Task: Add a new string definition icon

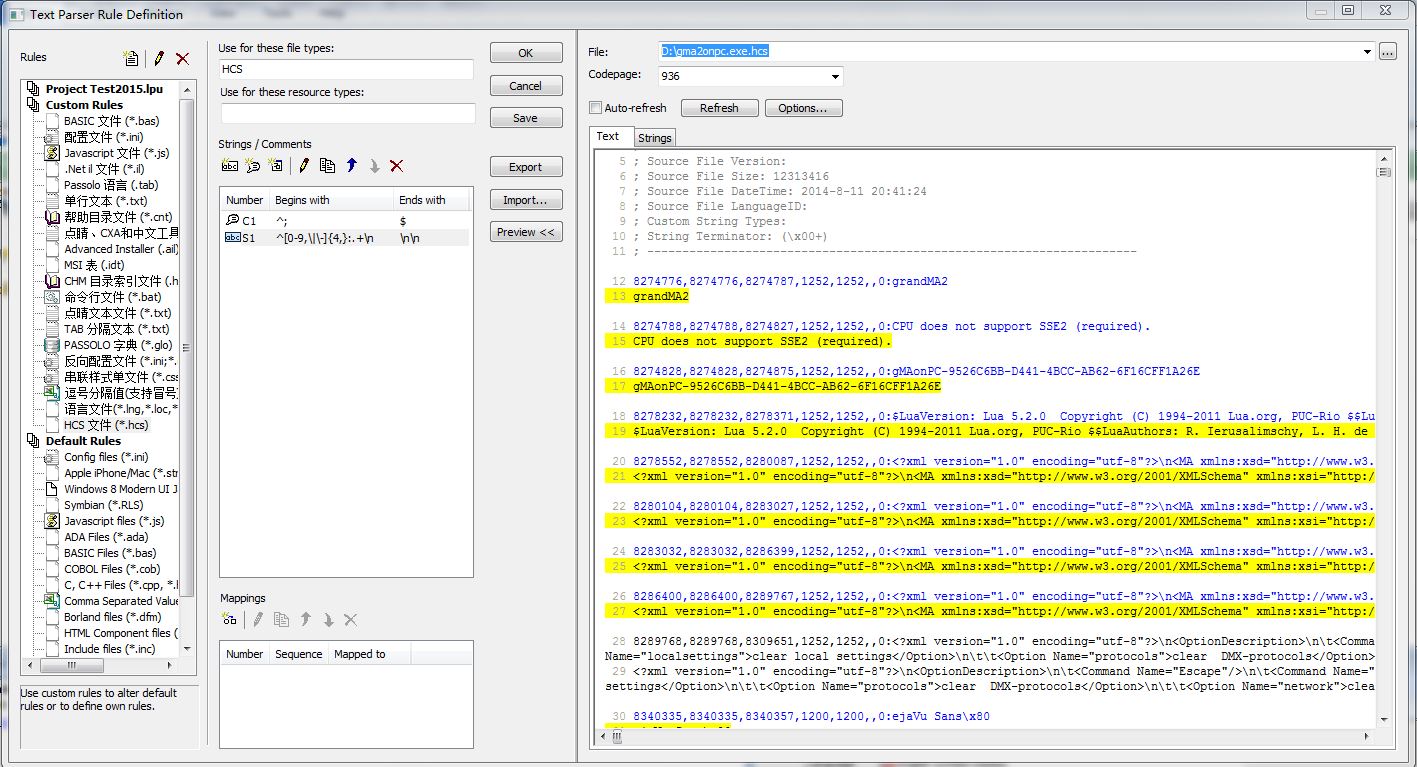Action: click(x=229, y=166)
